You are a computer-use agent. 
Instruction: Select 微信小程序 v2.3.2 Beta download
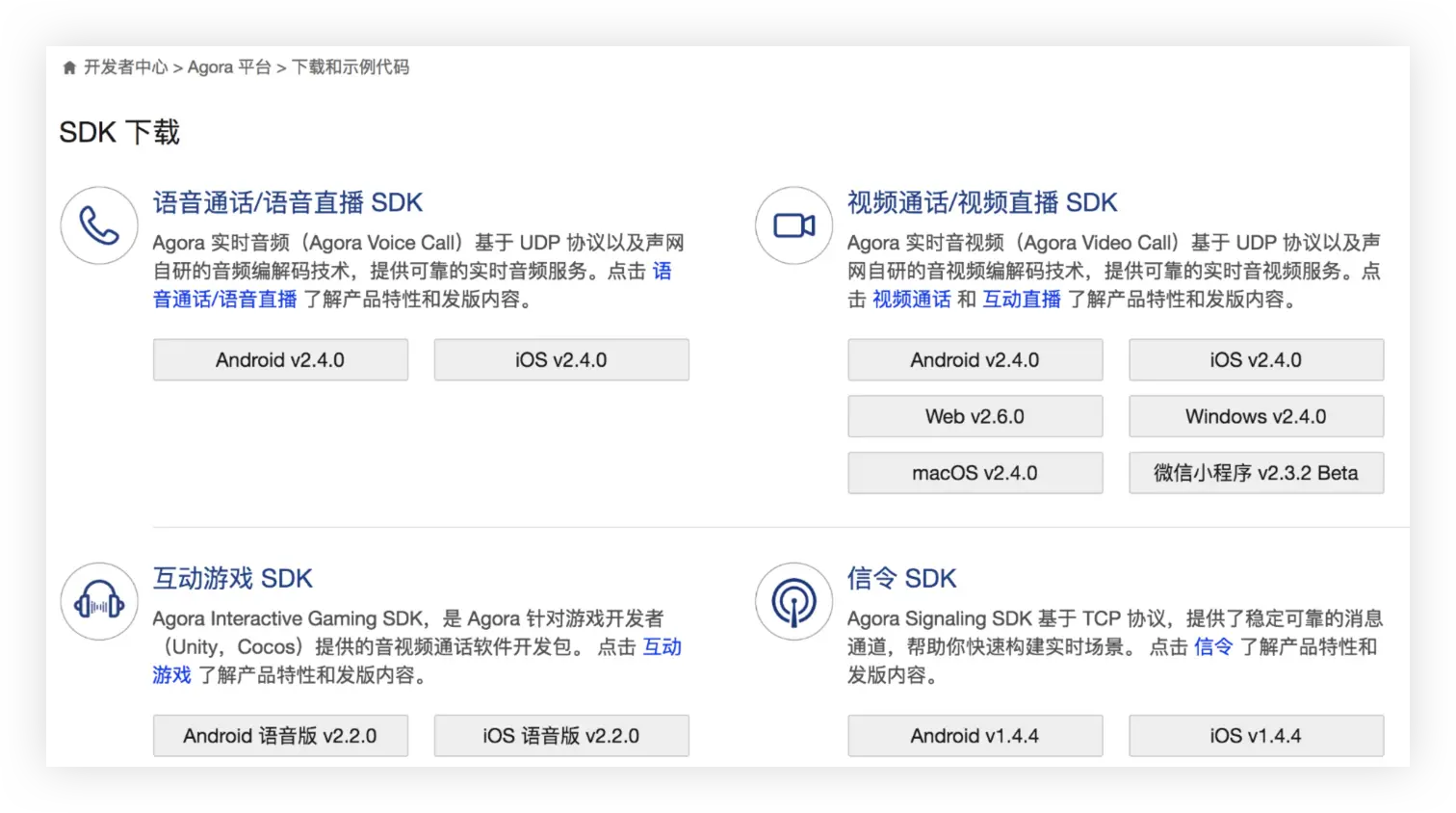tap(1257, 473)
